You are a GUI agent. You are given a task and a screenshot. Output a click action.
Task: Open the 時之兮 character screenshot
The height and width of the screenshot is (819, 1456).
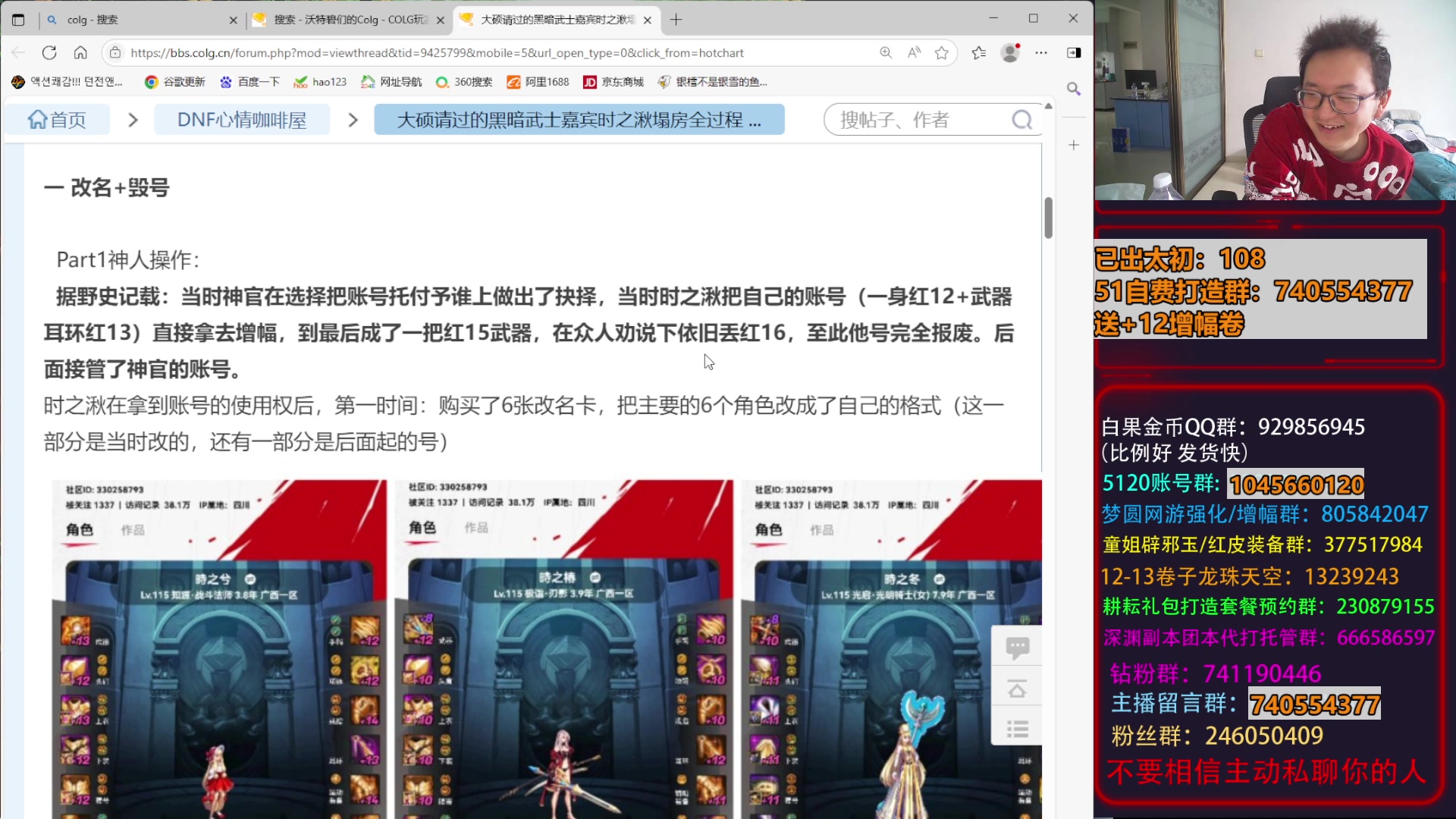219,649
